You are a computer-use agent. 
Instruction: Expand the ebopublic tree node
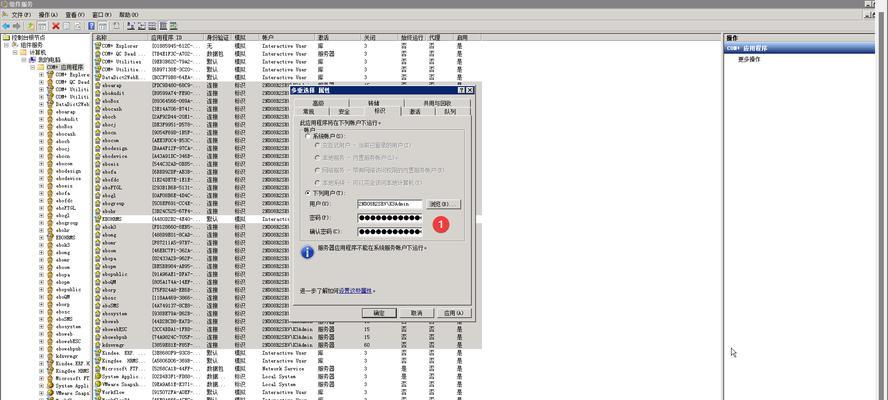(41, 289)
